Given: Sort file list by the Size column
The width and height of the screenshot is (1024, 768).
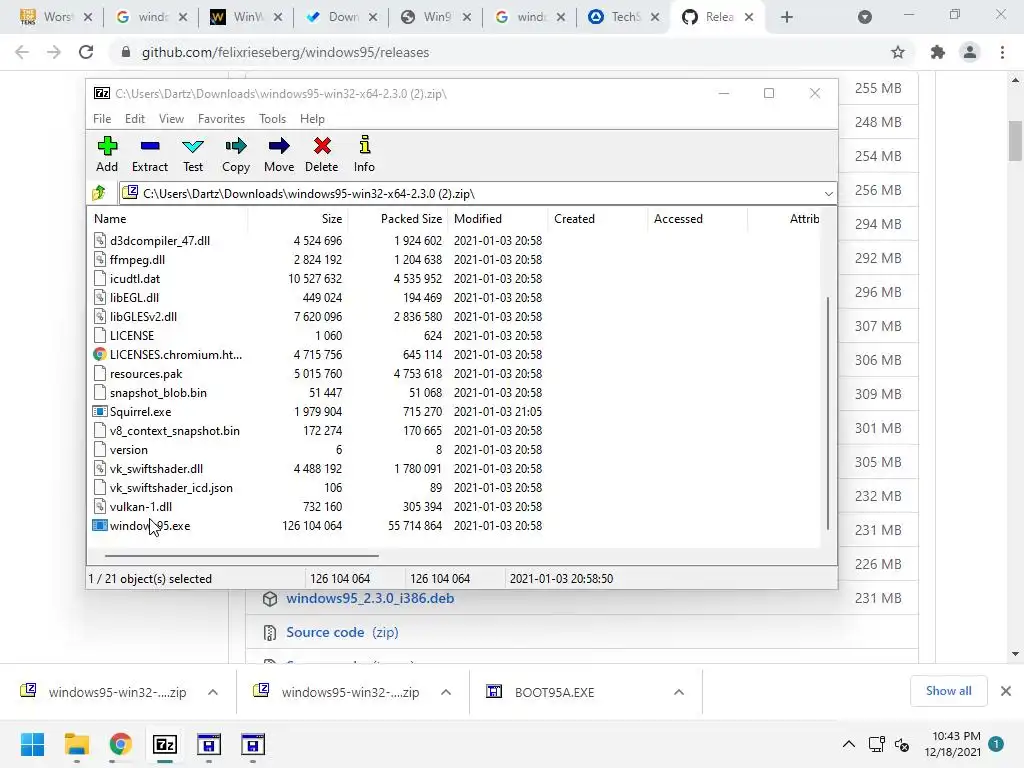Looking at the screenshot, I should point(298,219).
